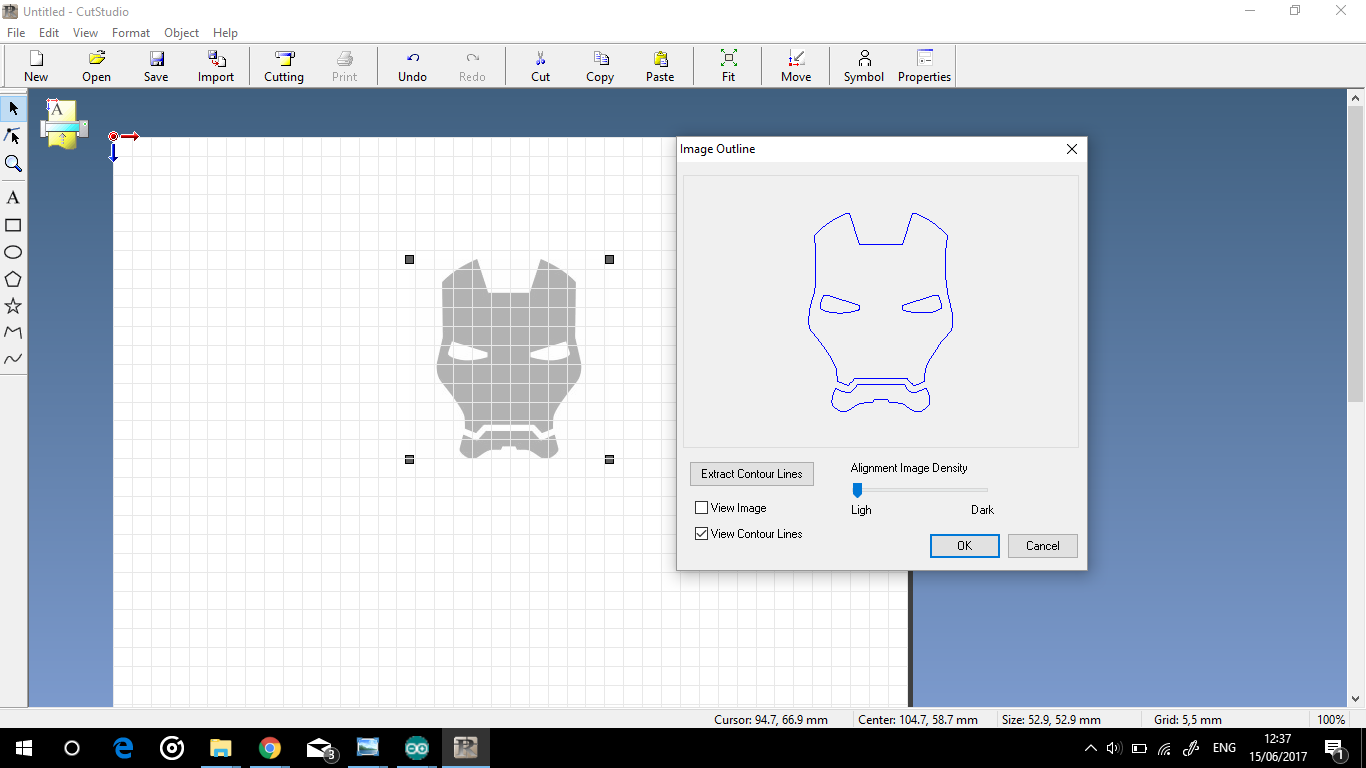Open the Edit menu
The width and height of the screenshot is (1366, 768).
coord(49,33)
